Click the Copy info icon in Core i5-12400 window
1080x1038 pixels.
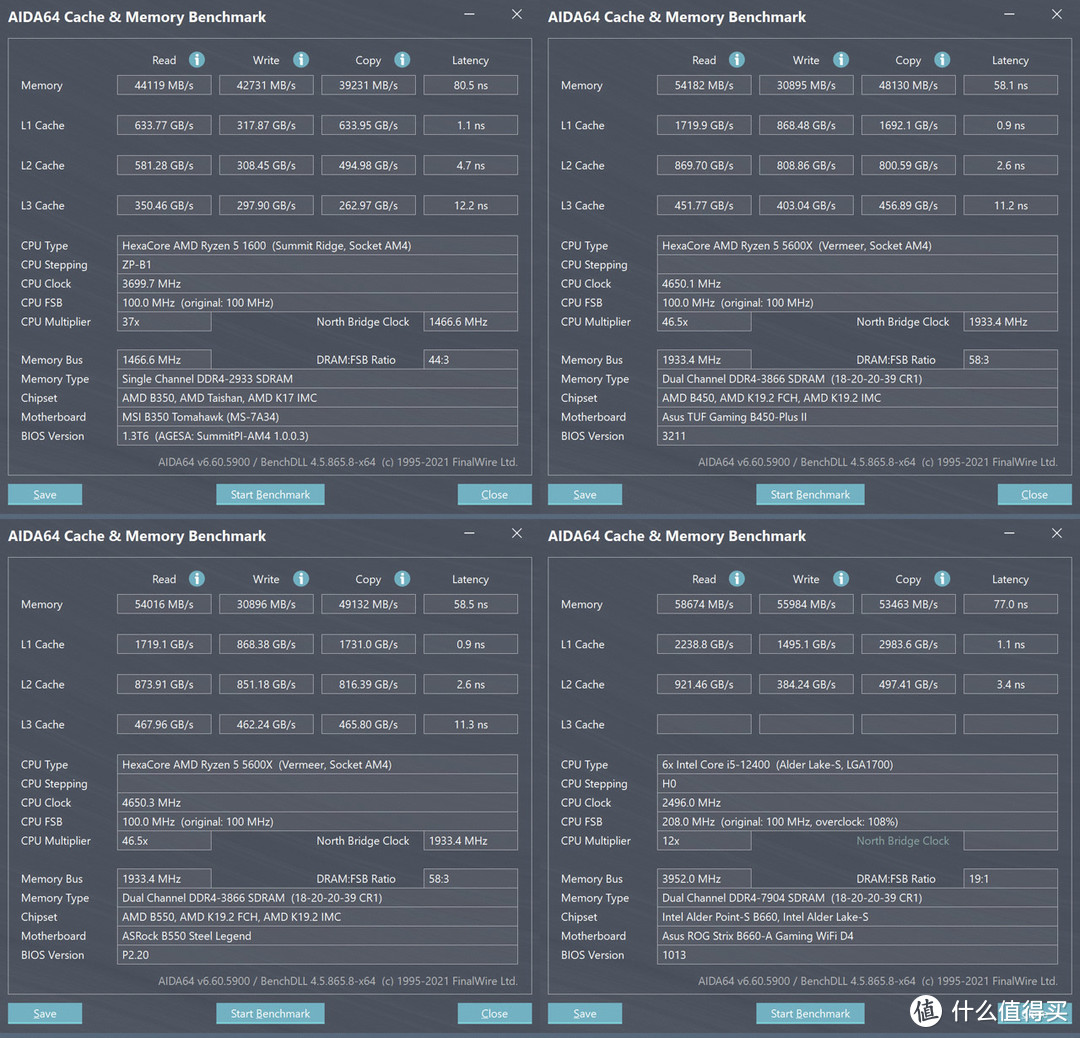pos(942,579)
